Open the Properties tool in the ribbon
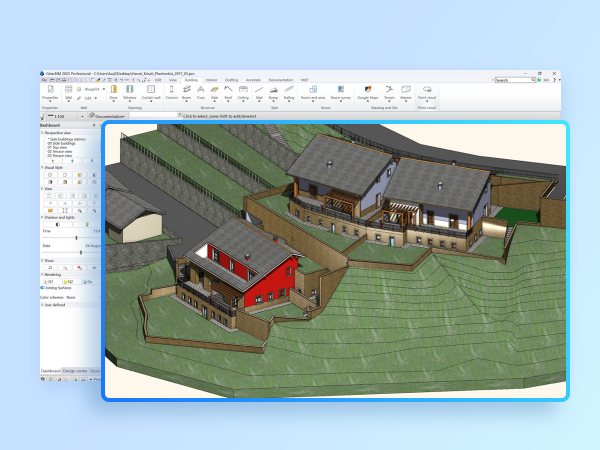 50,92
